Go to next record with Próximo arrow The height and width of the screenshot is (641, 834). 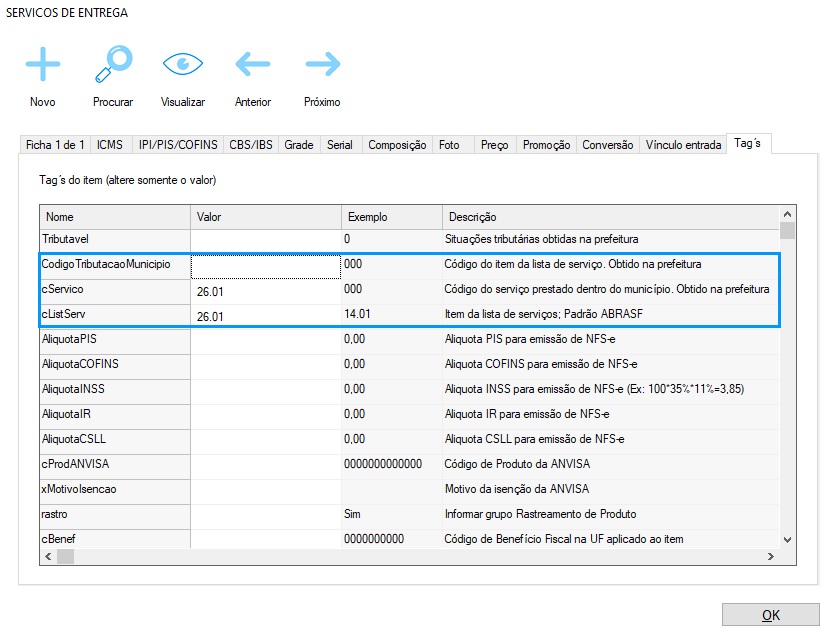click(x=322, y=65)
